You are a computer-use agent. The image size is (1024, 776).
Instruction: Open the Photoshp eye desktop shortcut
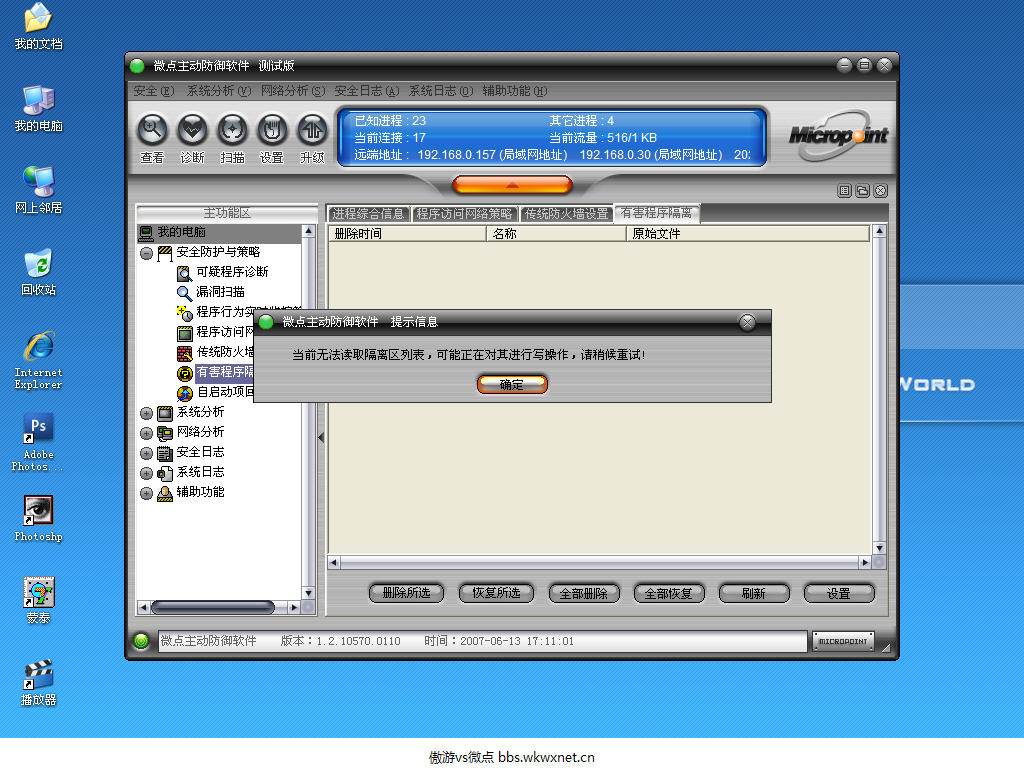(39, 519)
